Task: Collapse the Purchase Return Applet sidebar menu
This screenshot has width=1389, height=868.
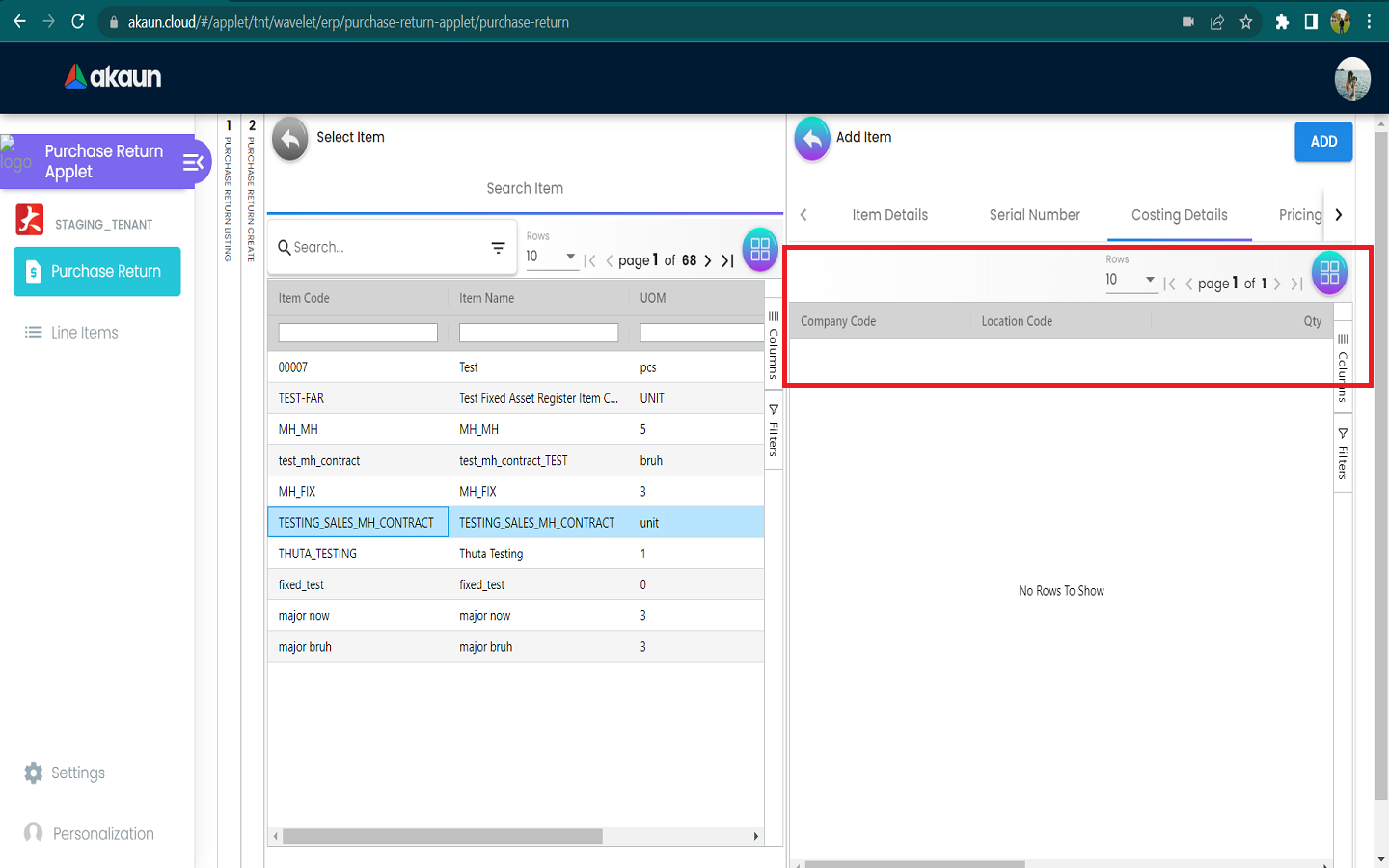Action: [x=193, y=162]
